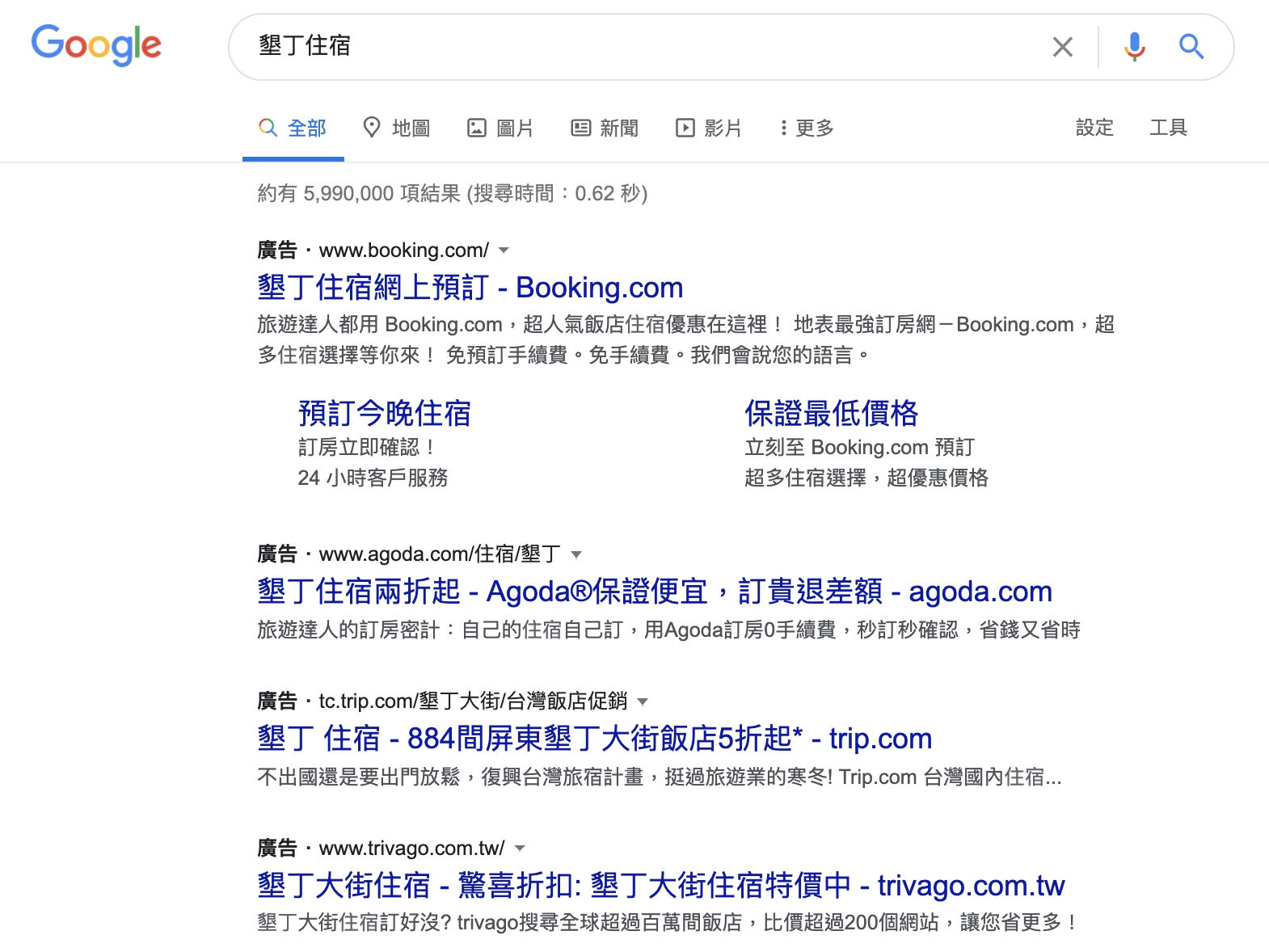
Task: Click the 立刻至 Booking.com 預訂 text
Action: [x=860, y=447]
